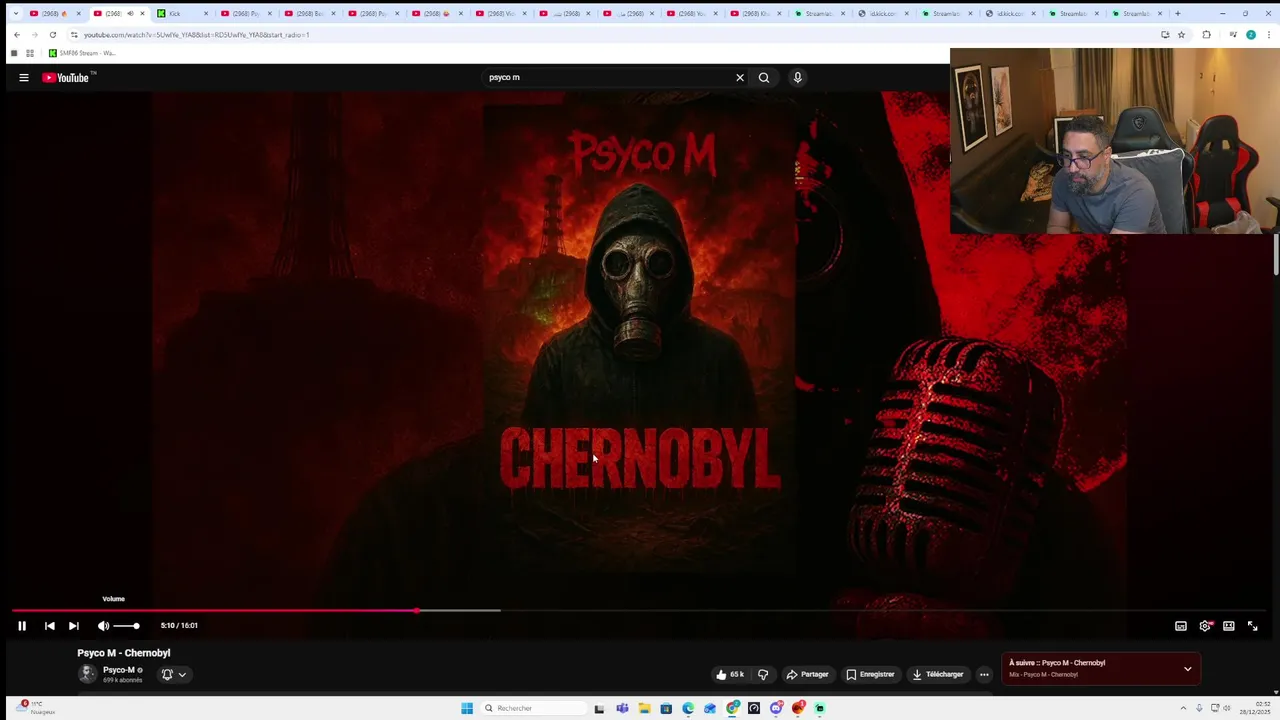Bookmark this page with the star
The width and height of the screenshot is (1280, 720).
click(1181, 35)
